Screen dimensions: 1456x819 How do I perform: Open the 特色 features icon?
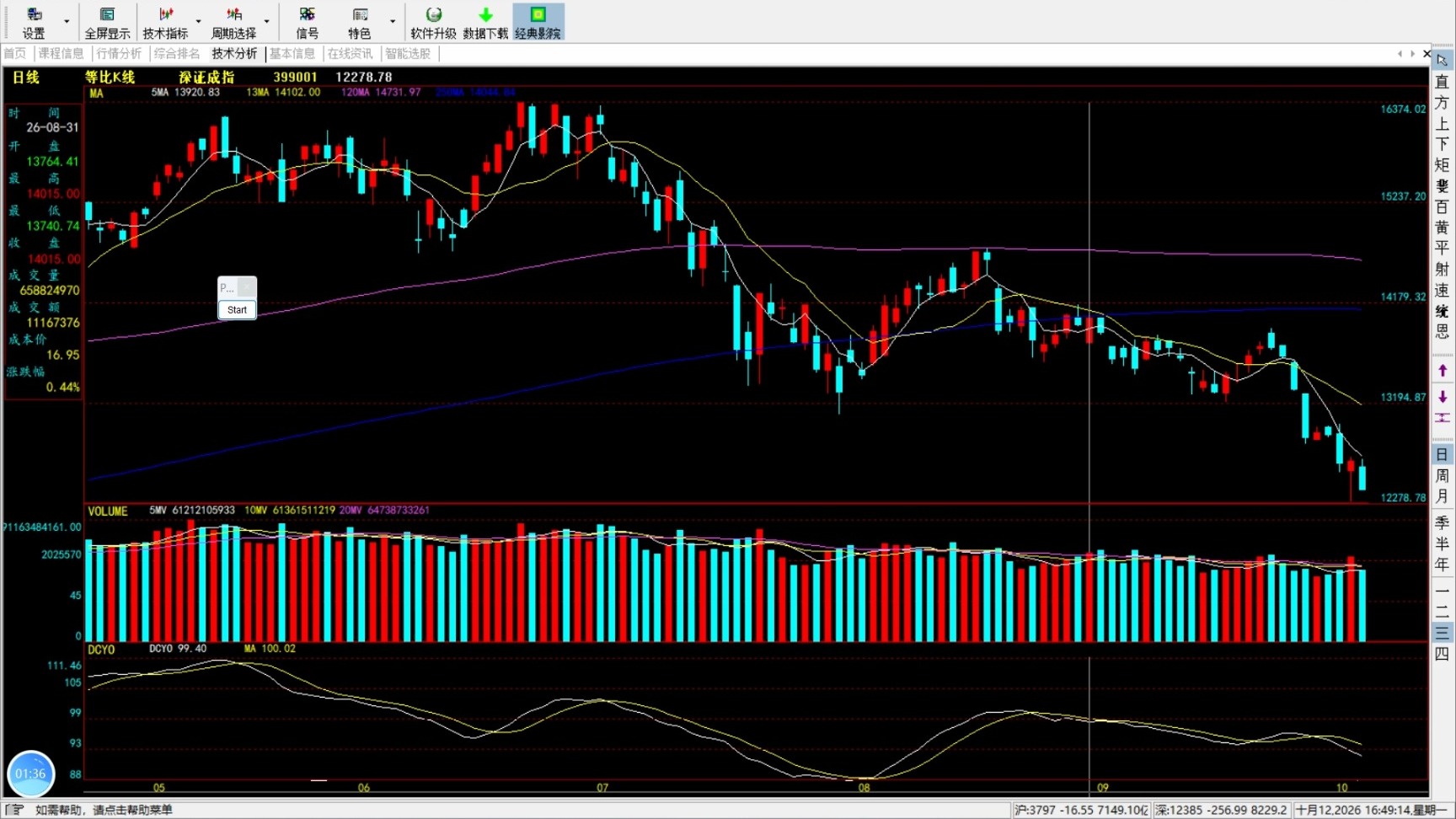360,22
